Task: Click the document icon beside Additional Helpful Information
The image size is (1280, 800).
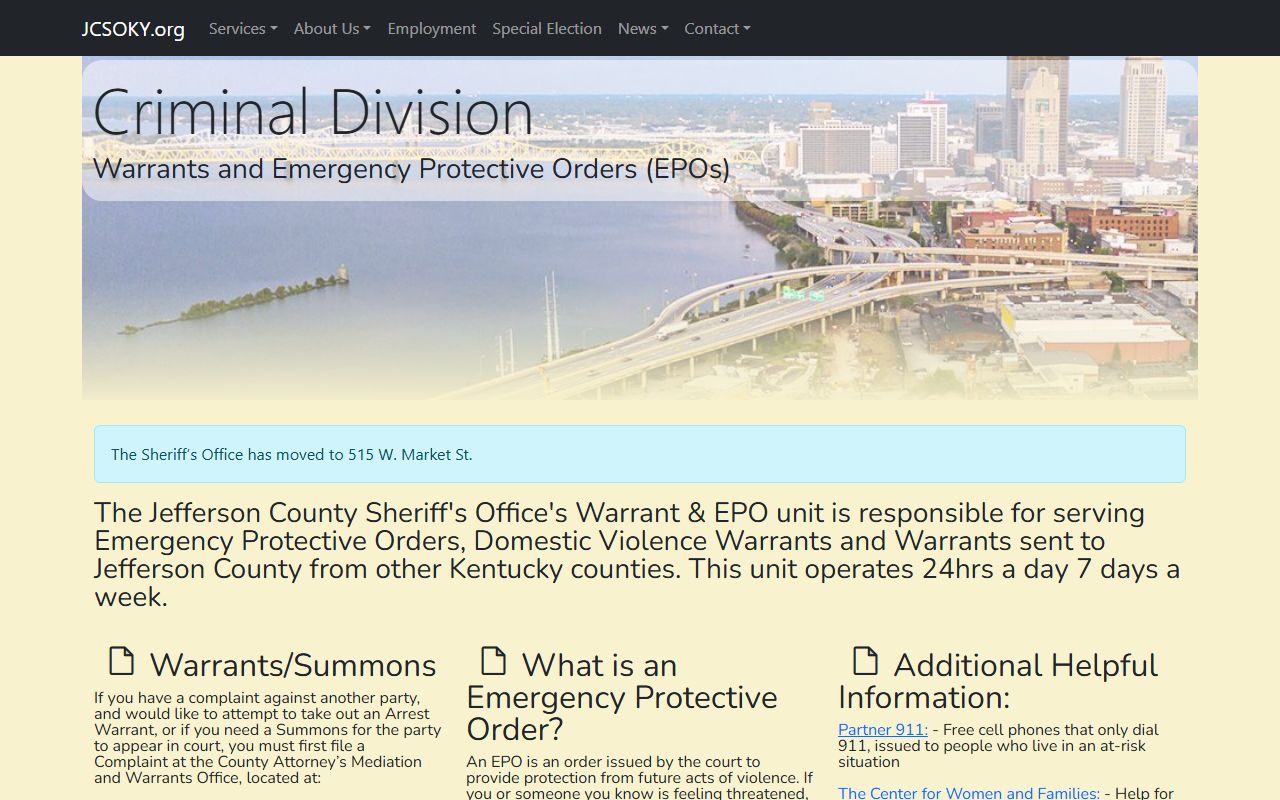Action: point(865,661)
